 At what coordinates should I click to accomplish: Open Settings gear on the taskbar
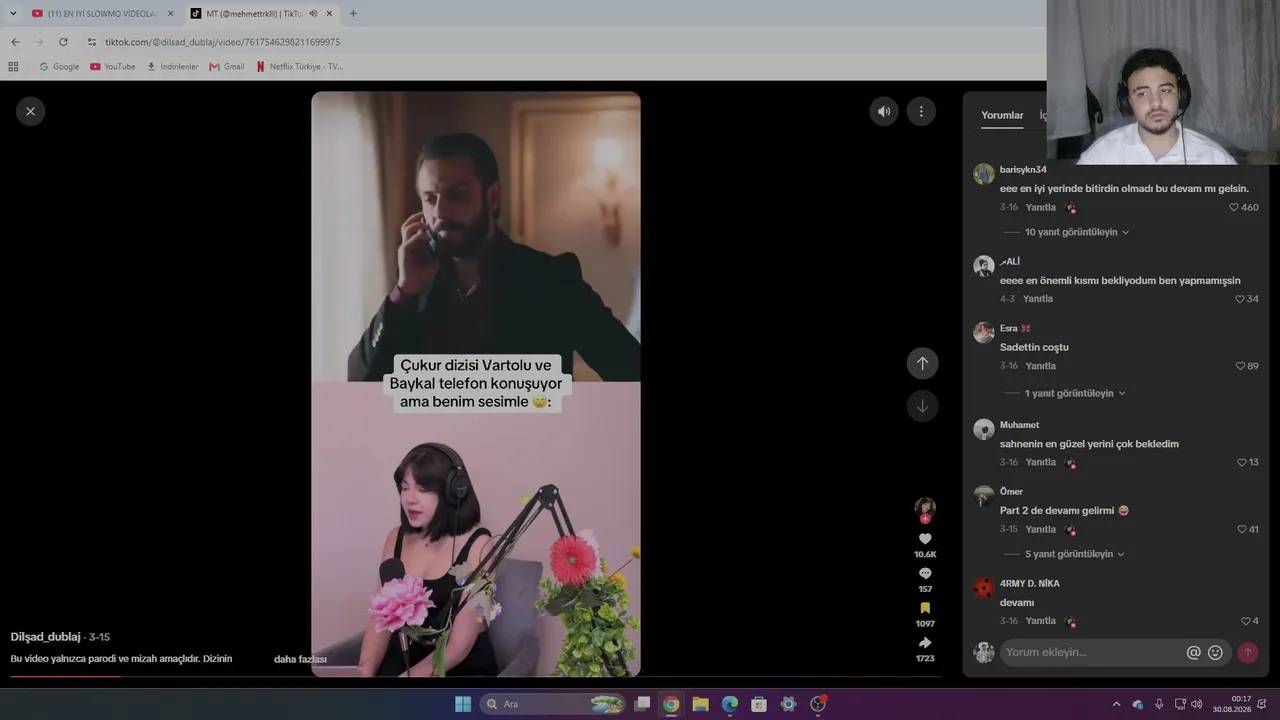click(788, 704)
